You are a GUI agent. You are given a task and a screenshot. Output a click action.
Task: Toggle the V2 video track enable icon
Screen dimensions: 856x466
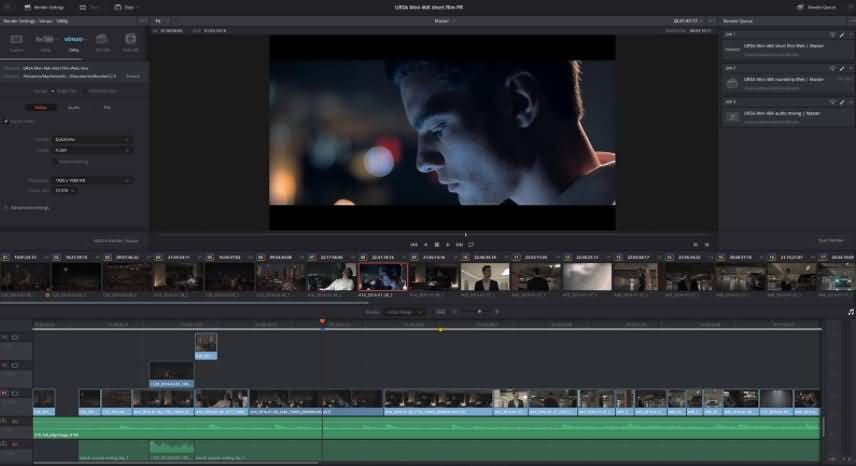tap(15, 366)
